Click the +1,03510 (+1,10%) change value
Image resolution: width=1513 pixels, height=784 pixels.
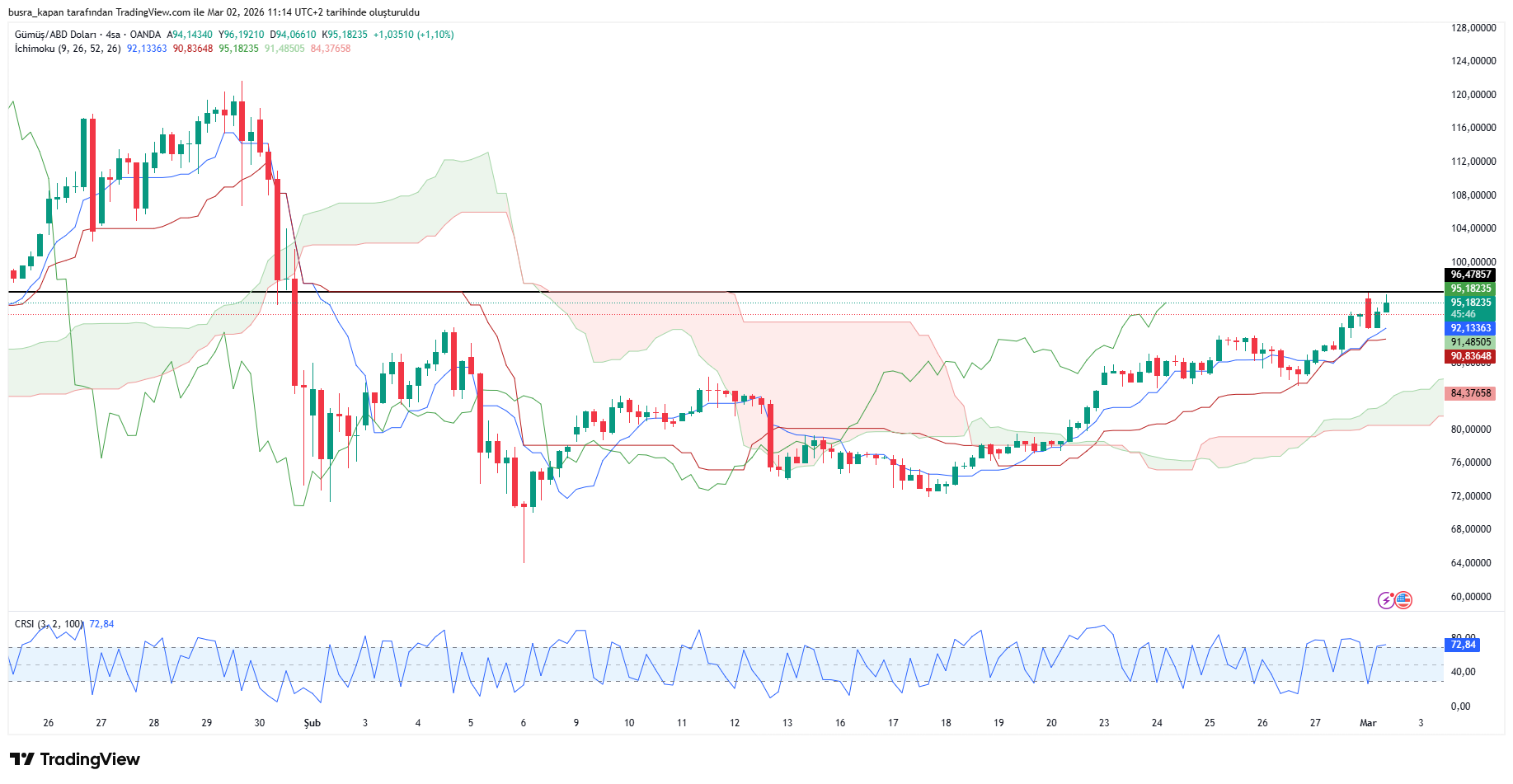[413, 35]
